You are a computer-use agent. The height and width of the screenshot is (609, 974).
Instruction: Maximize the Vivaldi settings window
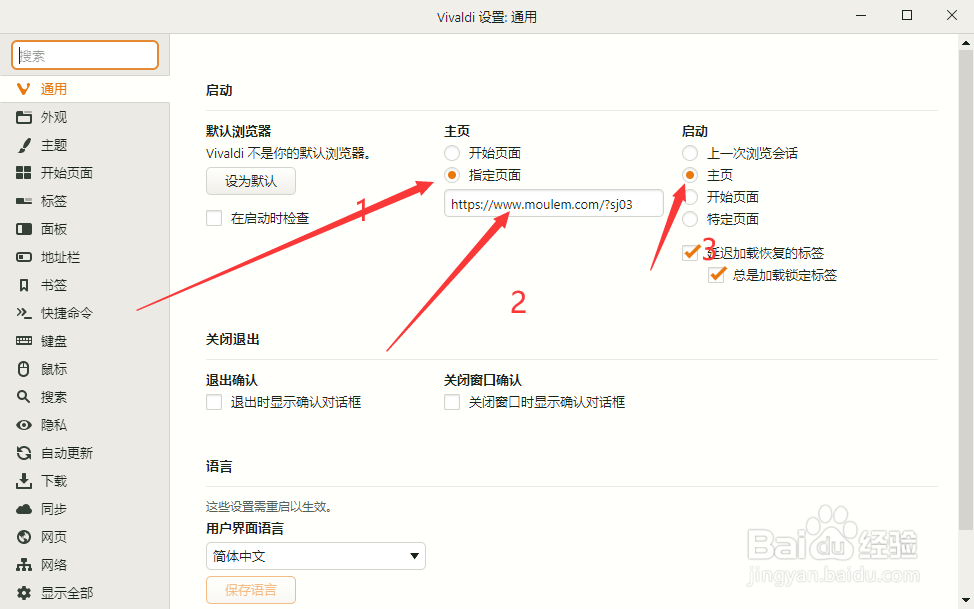907,16
